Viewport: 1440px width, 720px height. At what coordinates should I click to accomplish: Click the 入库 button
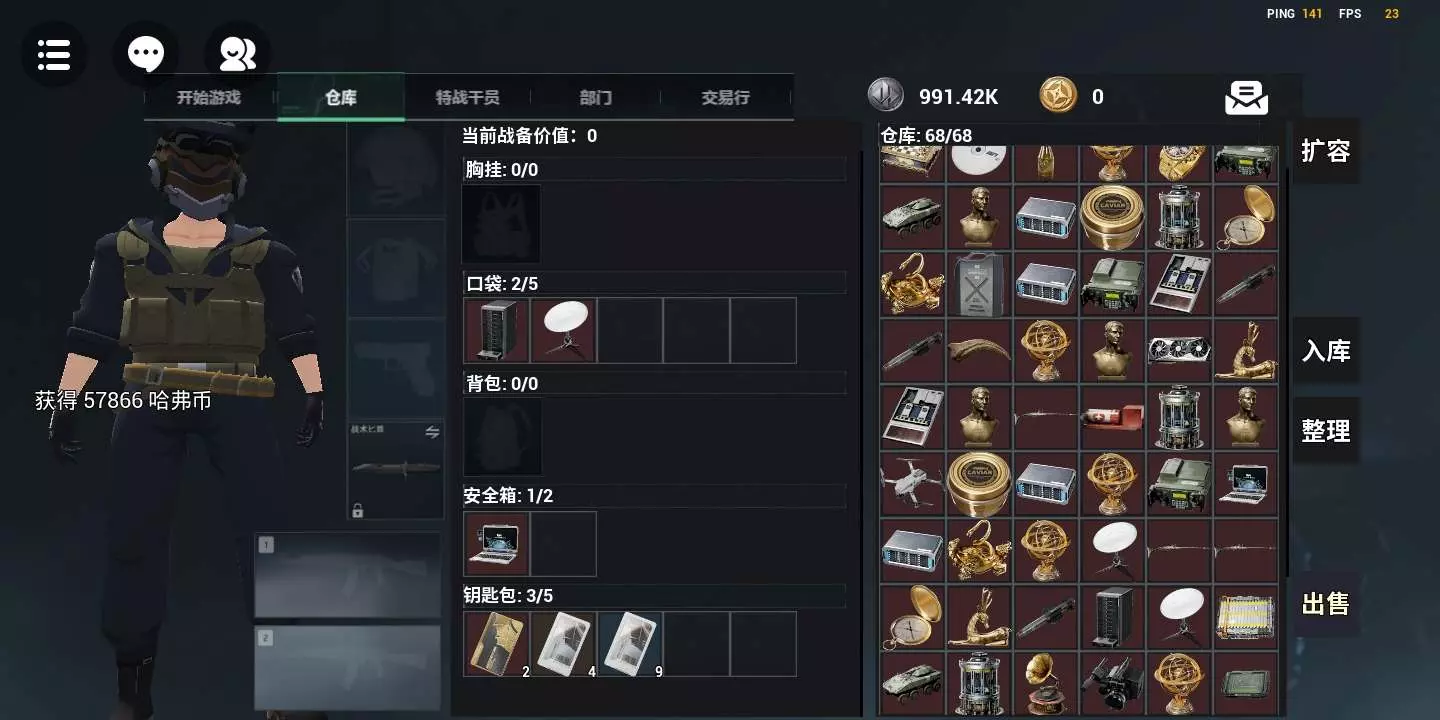(1325, 351)
